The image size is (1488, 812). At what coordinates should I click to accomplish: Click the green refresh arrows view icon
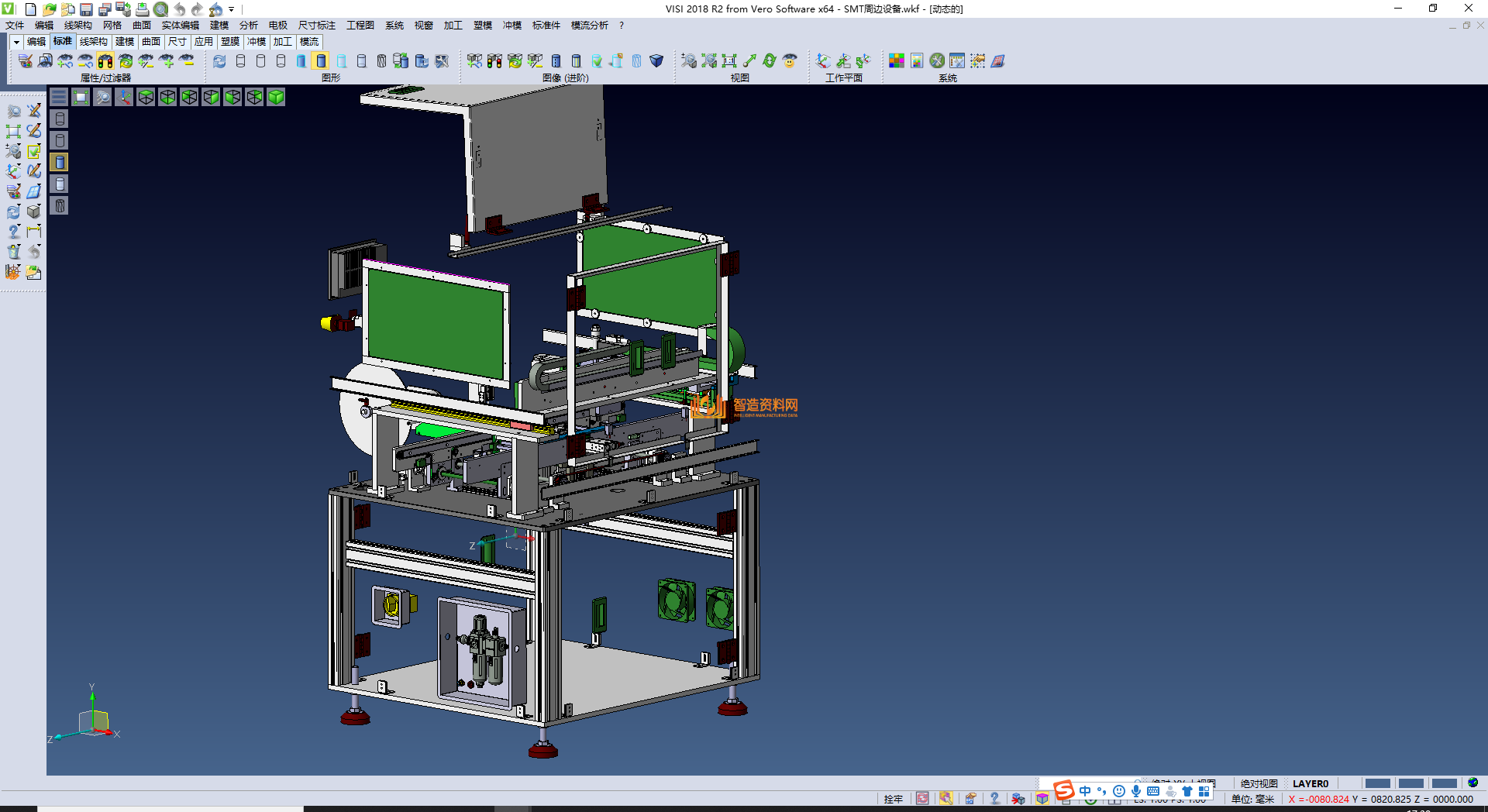pyautogui.click(x=770, y=61)
